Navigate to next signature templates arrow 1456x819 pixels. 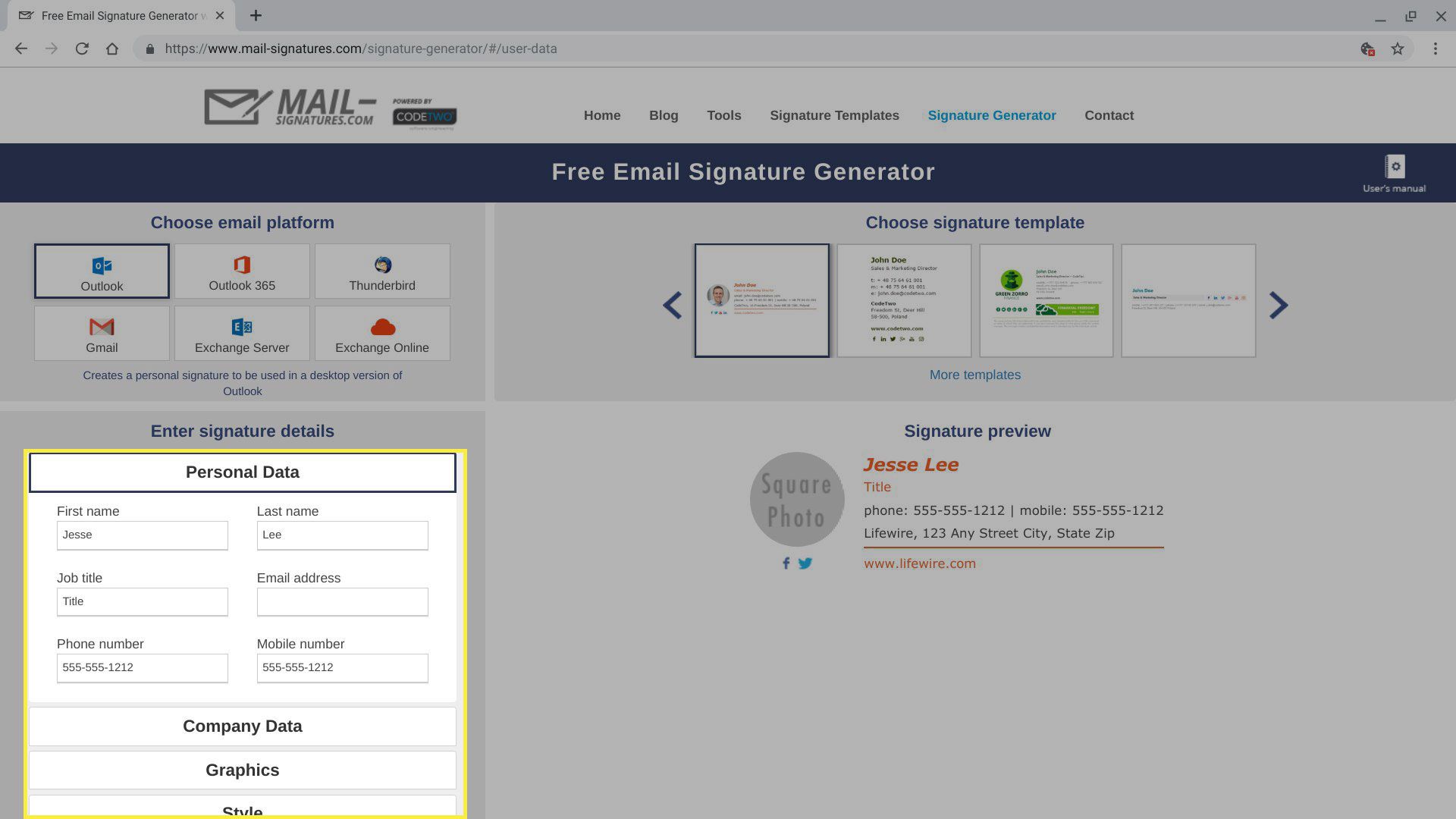coord(1281,304)
